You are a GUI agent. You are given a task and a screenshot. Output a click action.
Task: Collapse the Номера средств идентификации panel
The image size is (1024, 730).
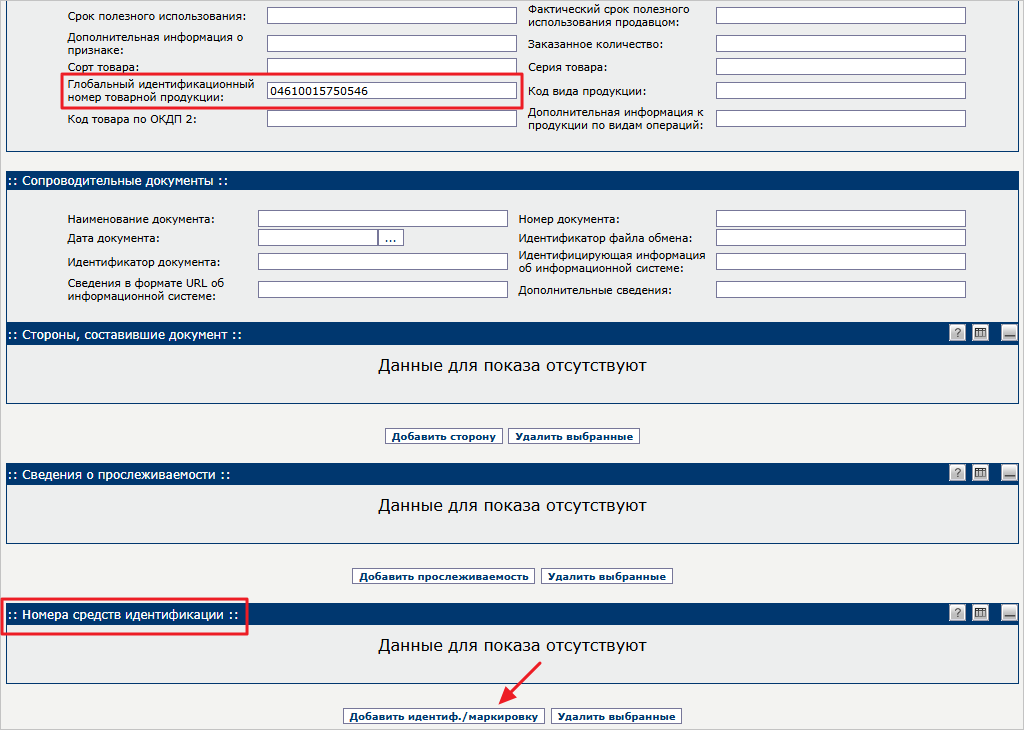coord(1009,613)
